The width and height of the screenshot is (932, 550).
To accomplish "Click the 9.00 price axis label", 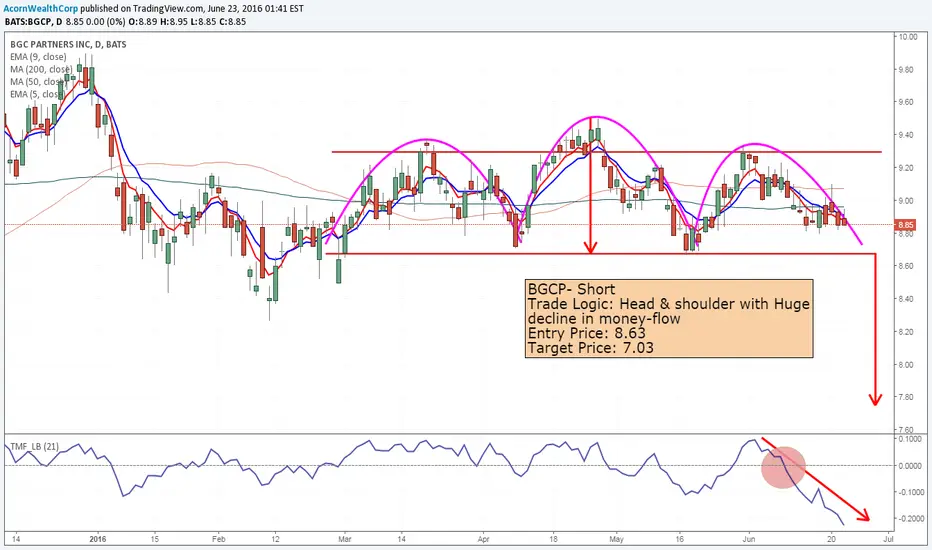I will (907, 201).
